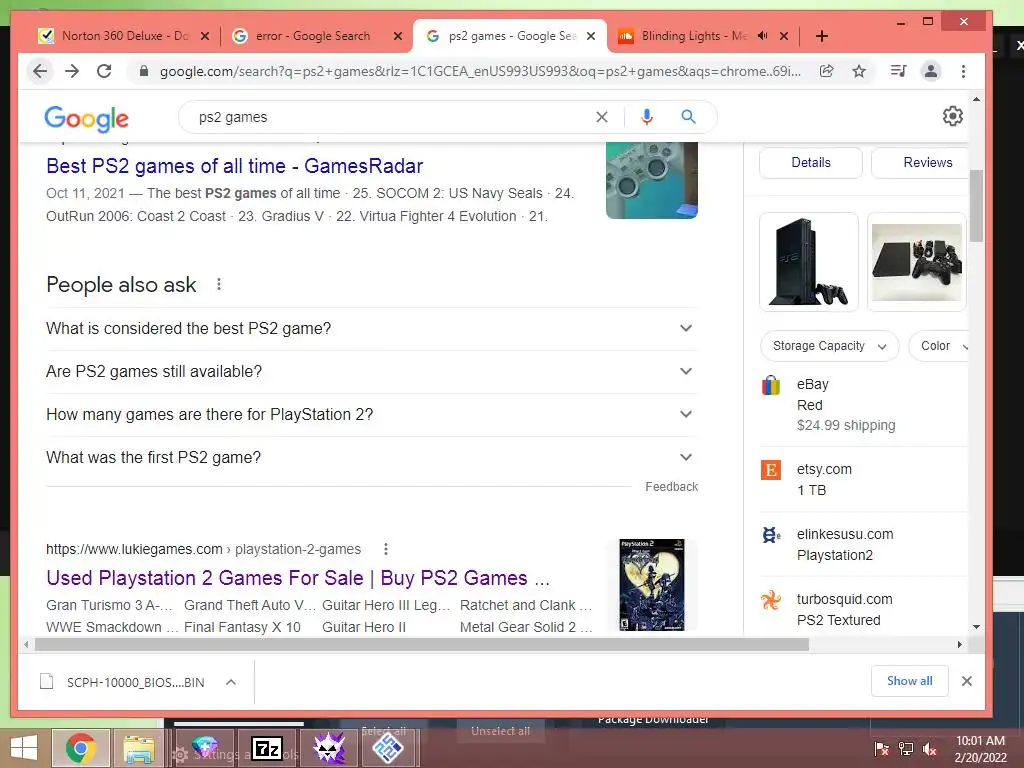Open Chrome profile avatar menu

click(x=931, y=71)
